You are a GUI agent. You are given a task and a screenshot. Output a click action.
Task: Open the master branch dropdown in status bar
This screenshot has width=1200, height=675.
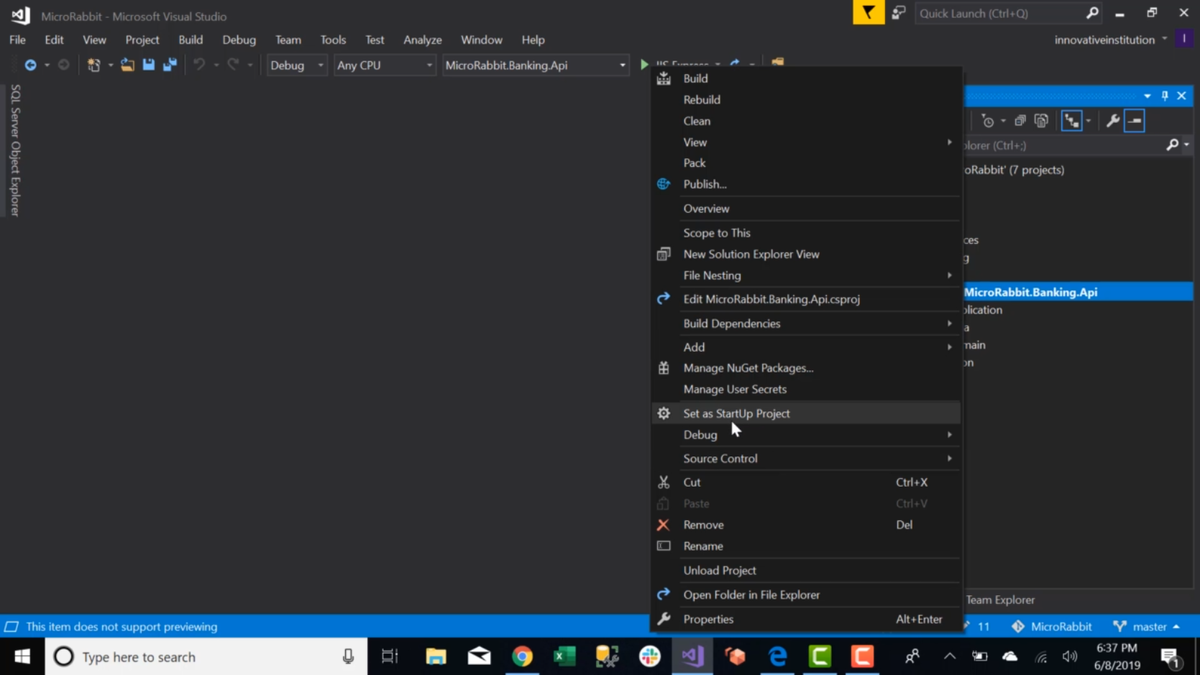[1147, 626]
